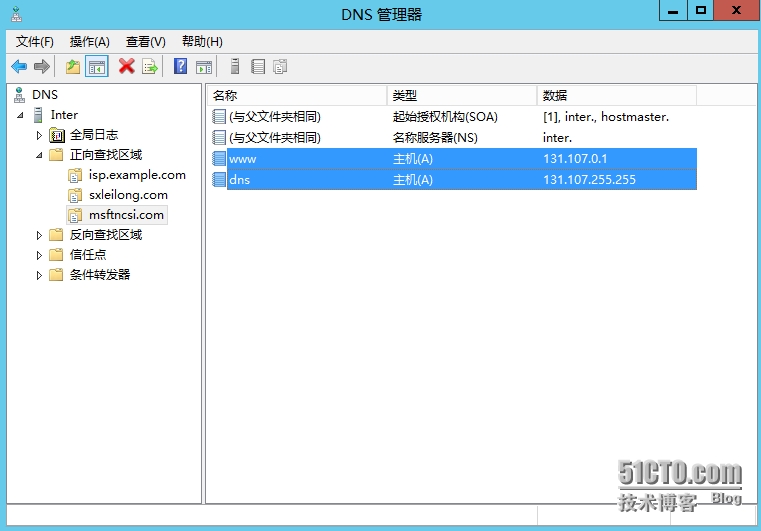The width and height of the screenshot is (761, 531).
Task: Click the sxleilong.com zone icon
Action: 75,195
